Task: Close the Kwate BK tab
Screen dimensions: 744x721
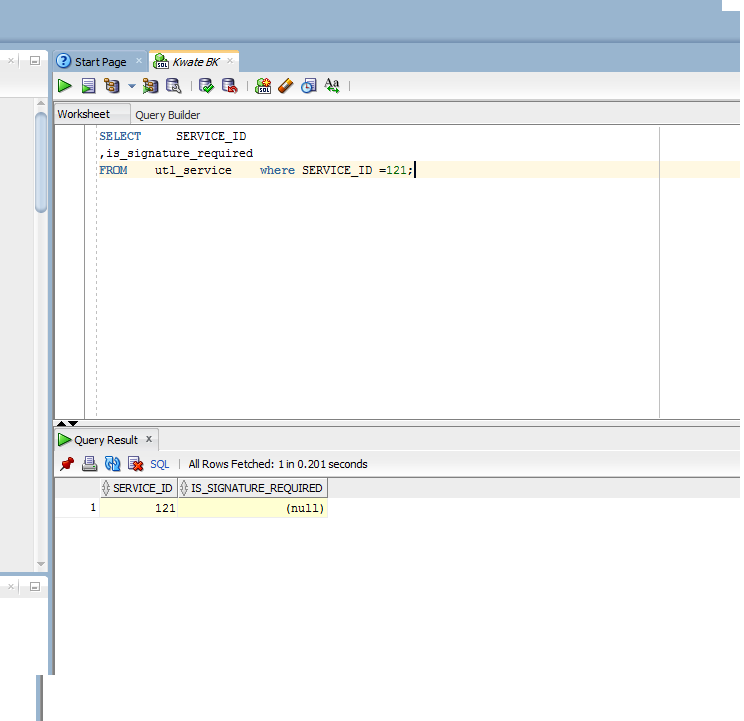Action: [x=230, y=61]
